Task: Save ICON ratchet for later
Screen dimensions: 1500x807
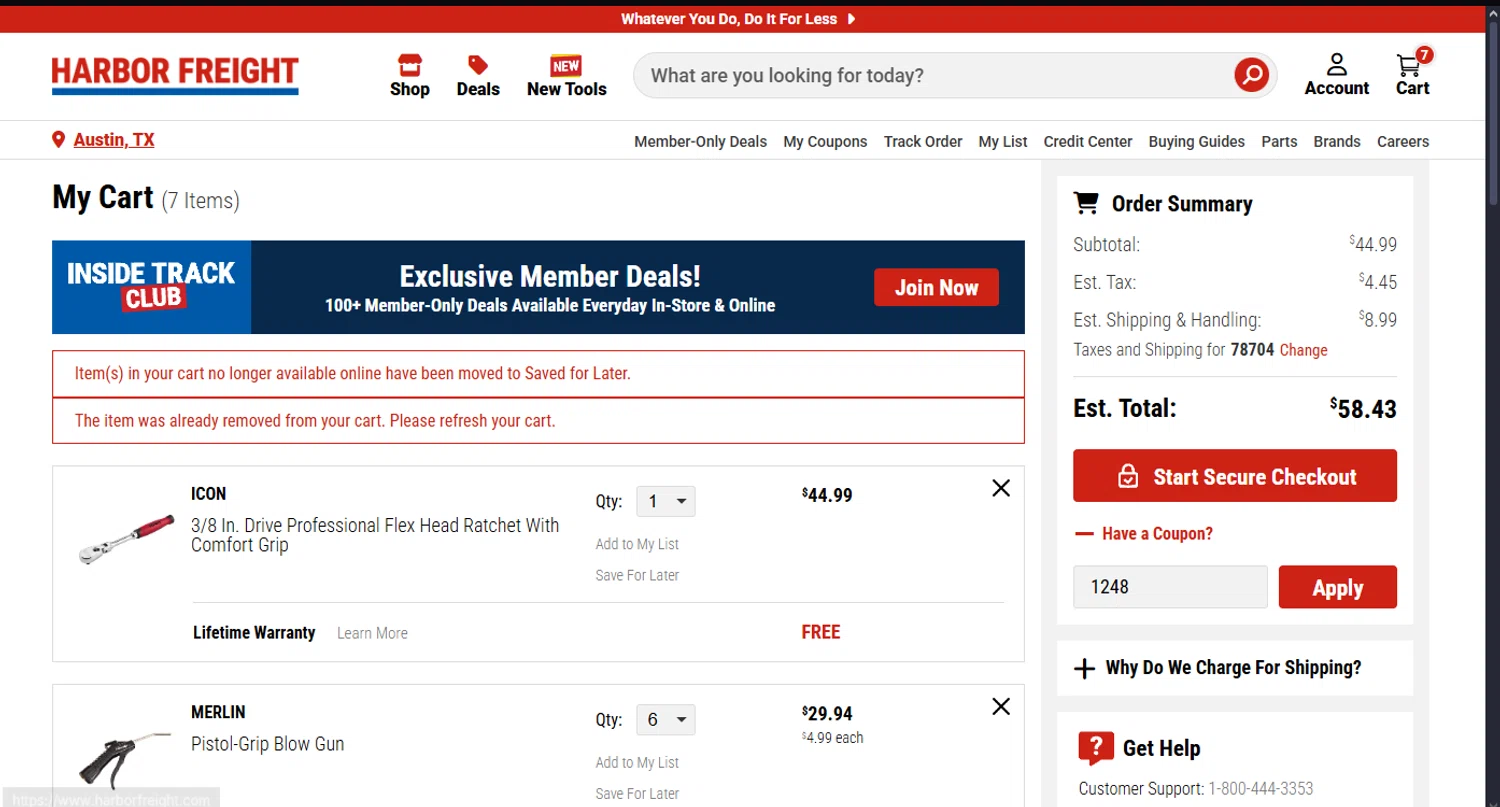Action: click(637, 575)
